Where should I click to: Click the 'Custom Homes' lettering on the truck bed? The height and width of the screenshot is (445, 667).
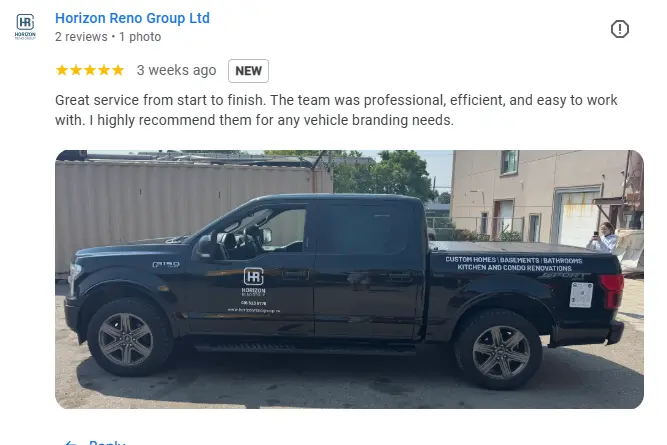pyautogui.click(x=470, y=259)
